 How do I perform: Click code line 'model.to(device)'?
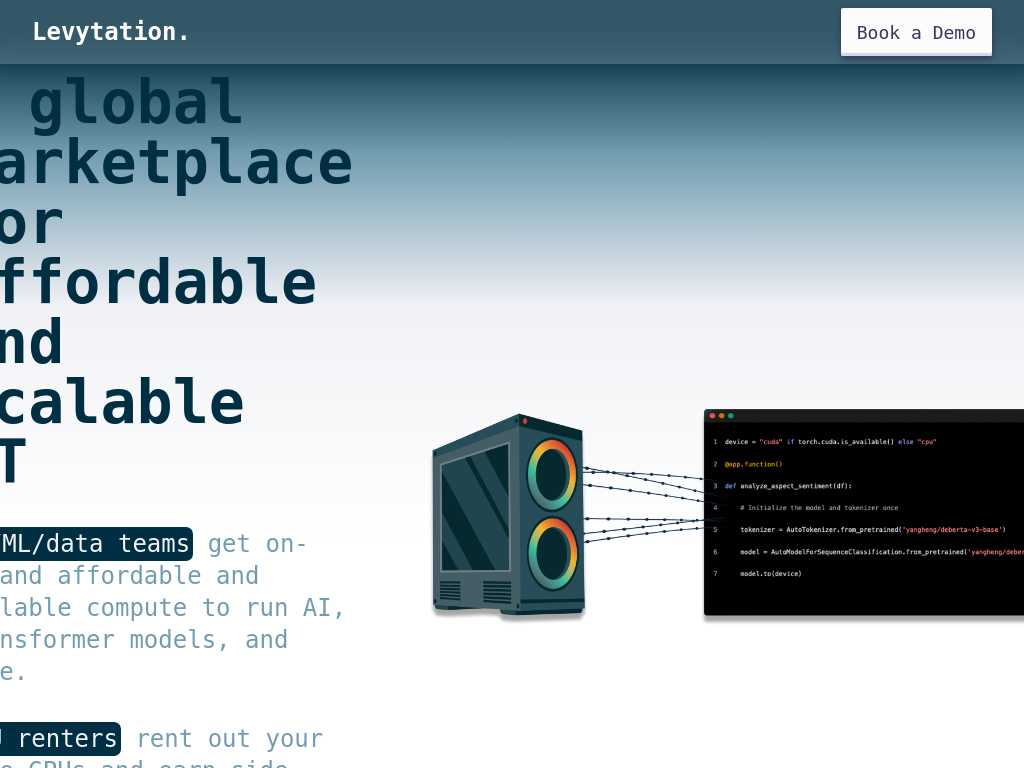coord(771,573)
